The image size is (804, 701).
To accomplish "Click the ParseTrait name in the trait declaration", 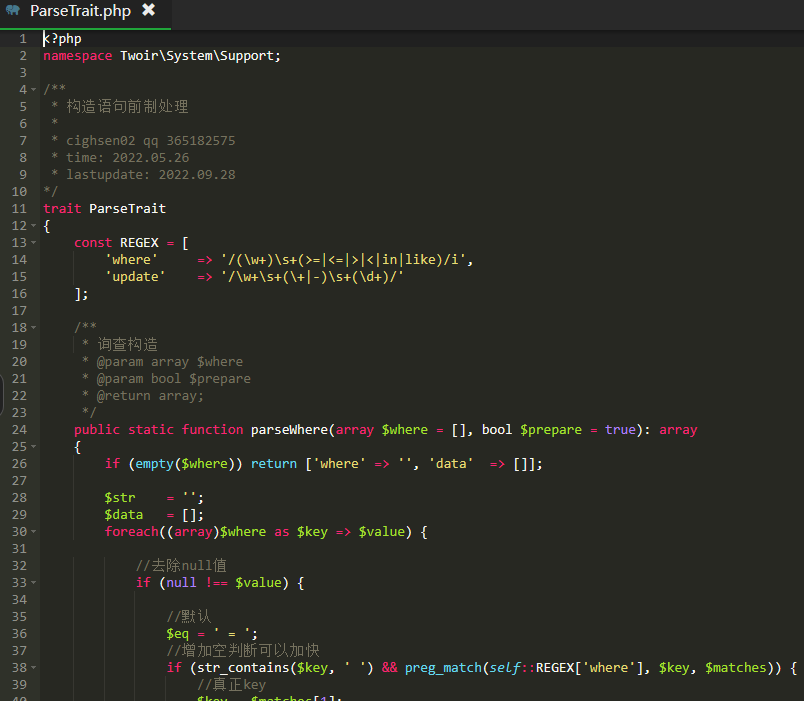I will [127, 208].
